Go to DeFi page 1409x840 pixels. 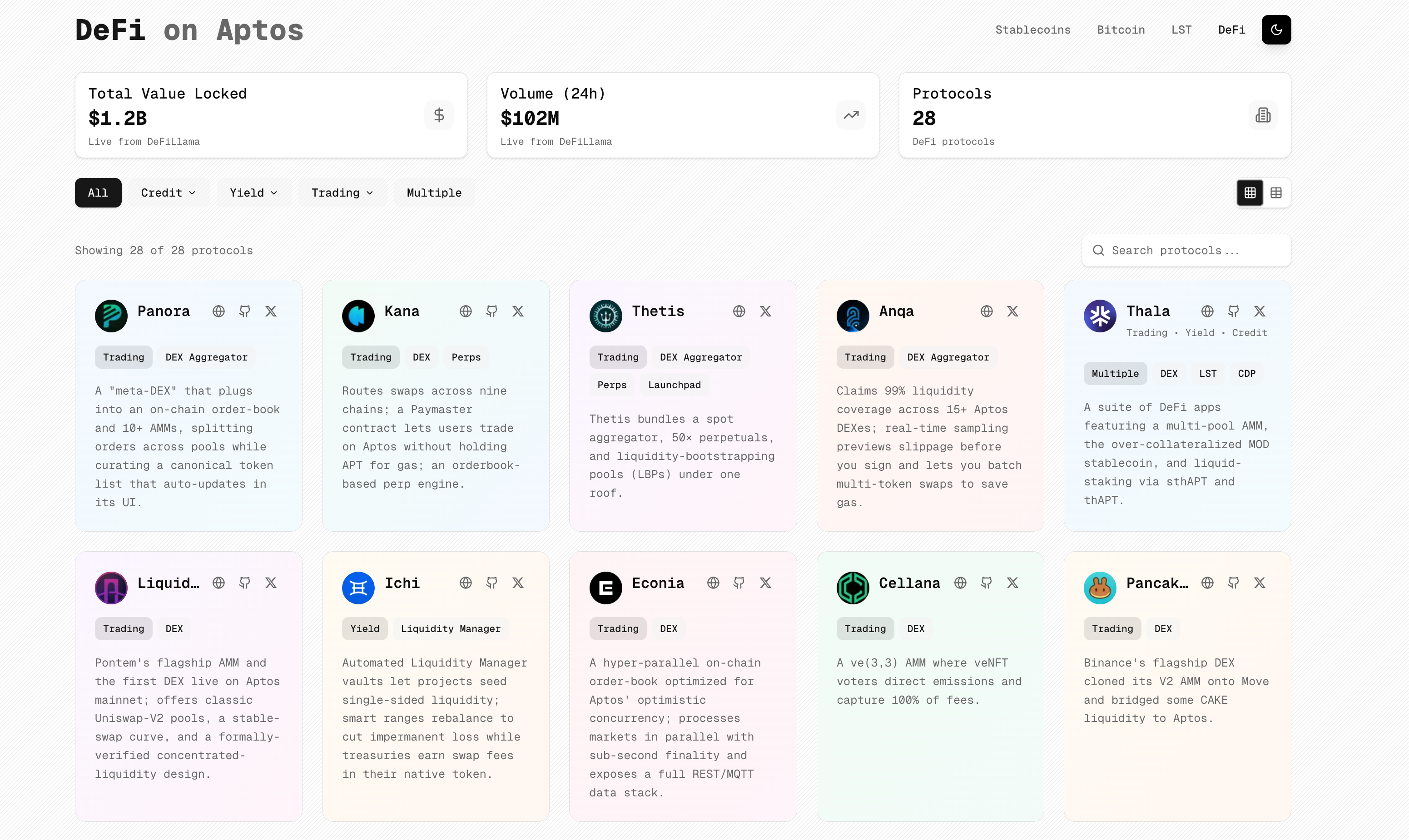[x=1231, y=30]
